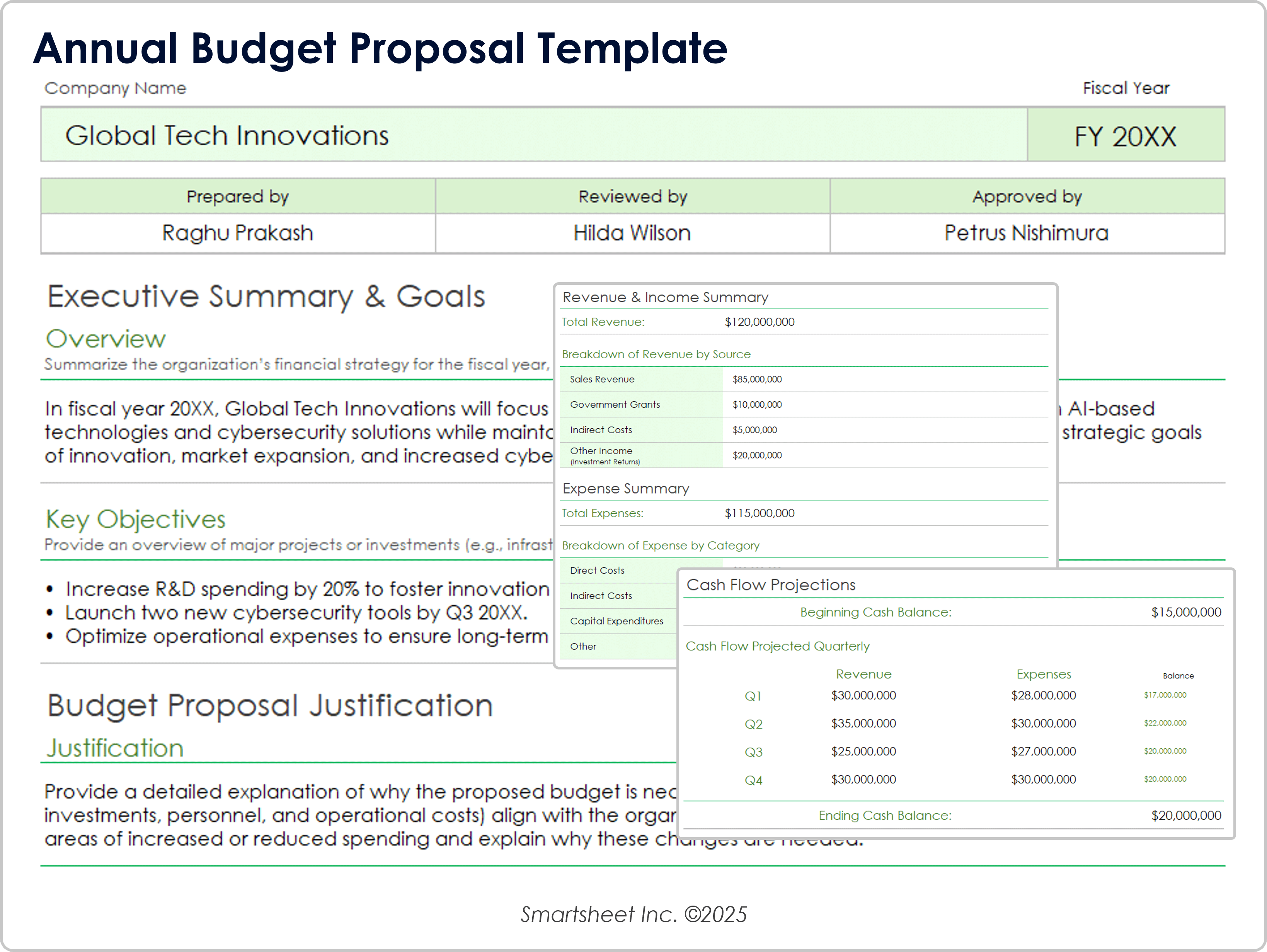Click Q1 expenses $28,000,000

pos(1044,695)
